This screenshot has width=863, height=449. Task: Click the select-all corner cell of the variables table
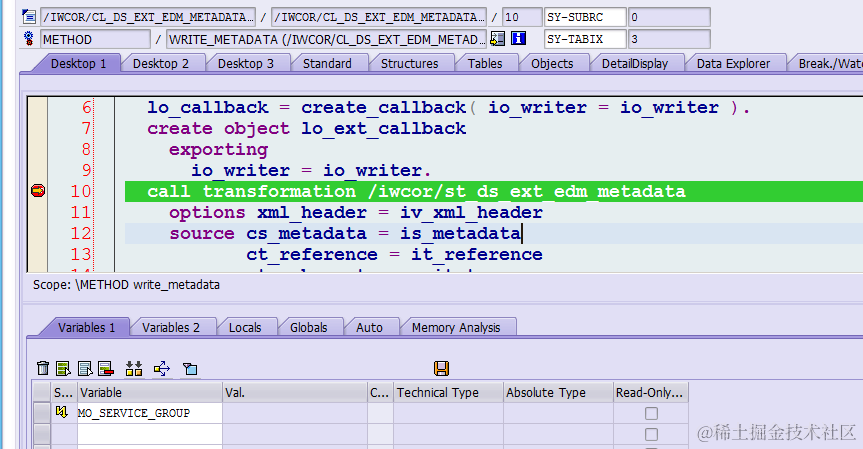click(42, 392)
